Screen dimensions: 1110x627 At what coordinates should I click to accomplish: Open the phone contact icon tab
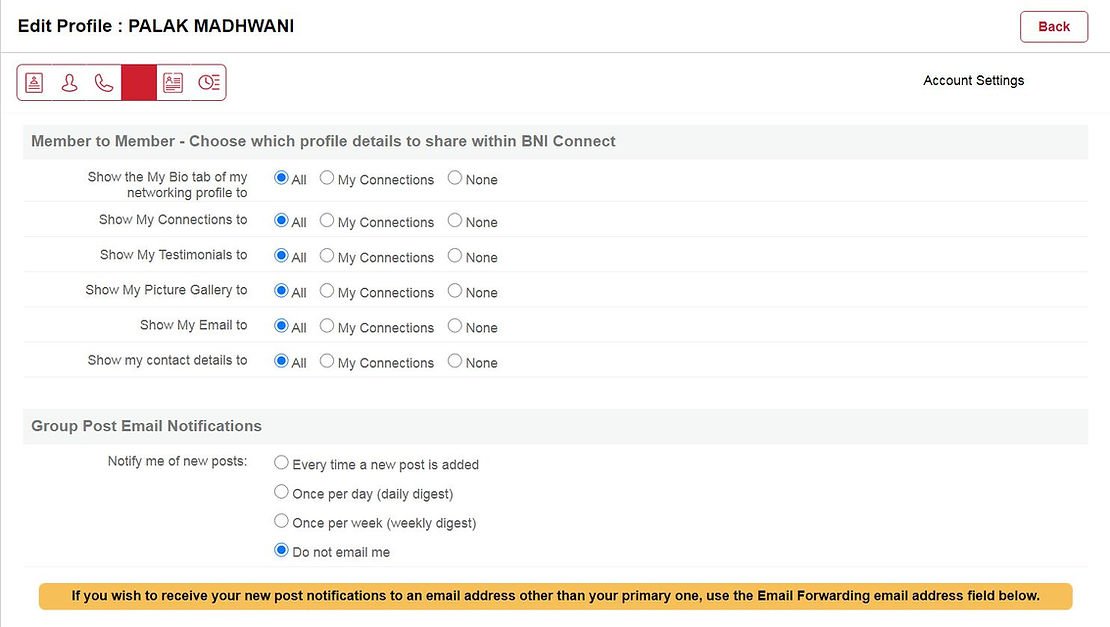point(104,83)
